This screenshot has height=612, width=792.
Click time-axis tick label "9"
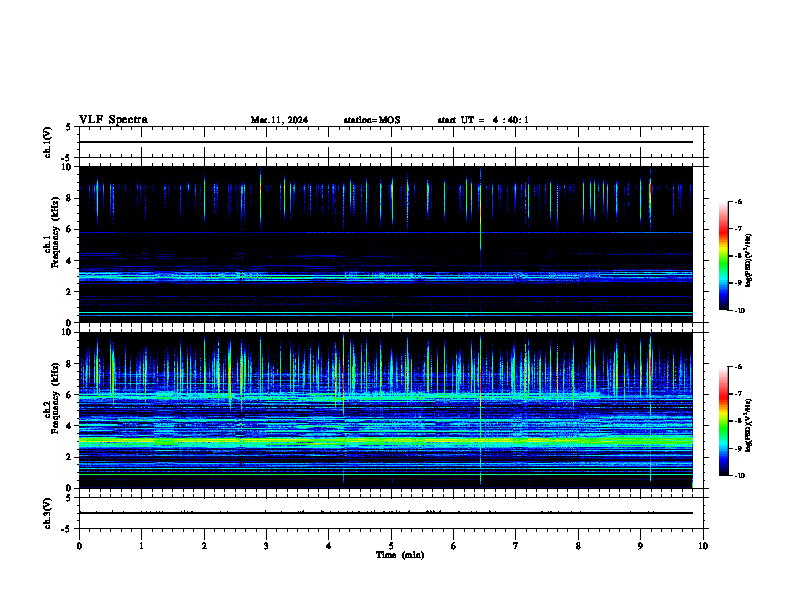tap(640, 546)
